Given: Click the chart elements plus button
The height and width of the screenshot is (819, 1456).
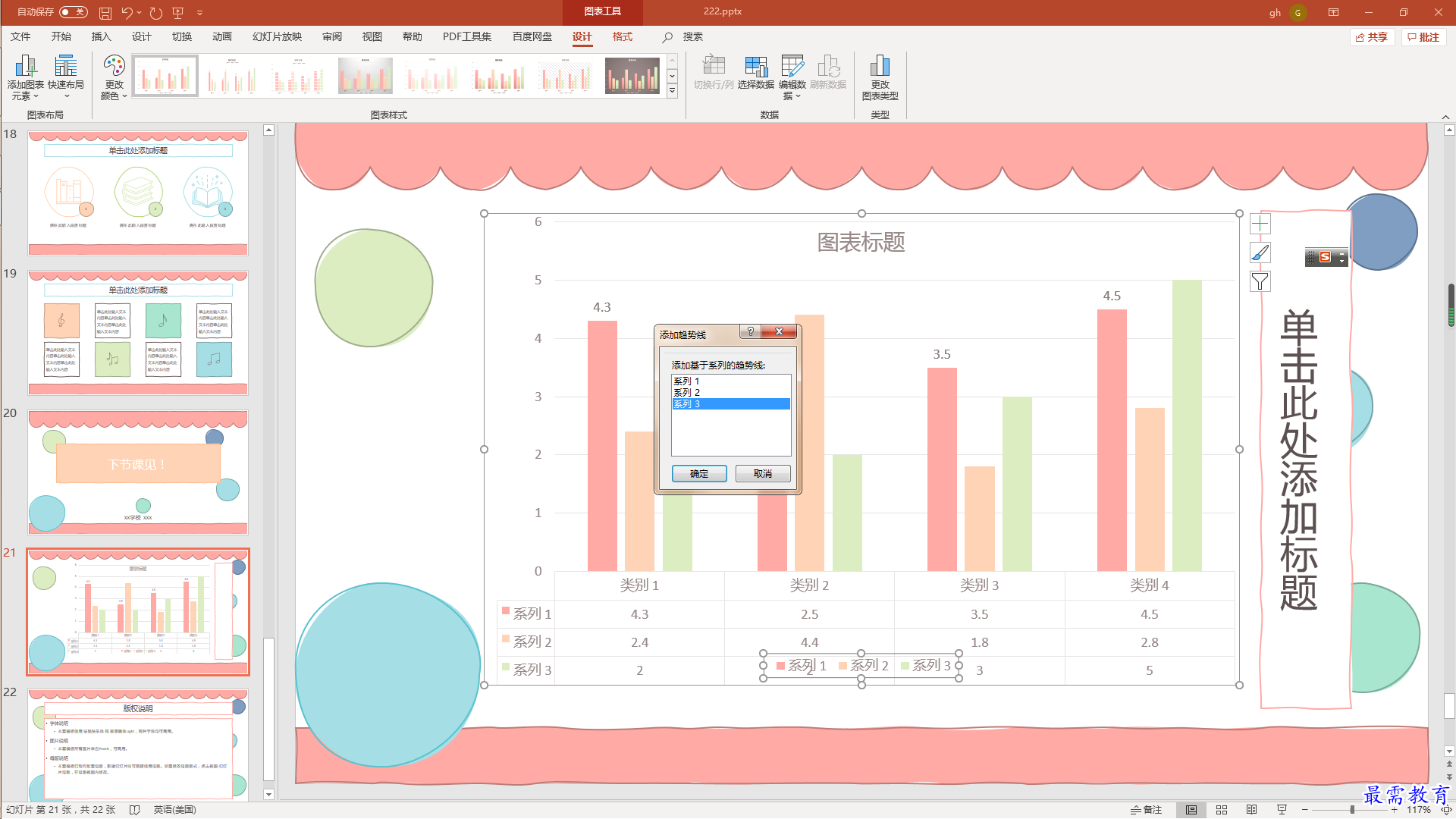Looking at the screenshot, I should [x=1260, y=224].
